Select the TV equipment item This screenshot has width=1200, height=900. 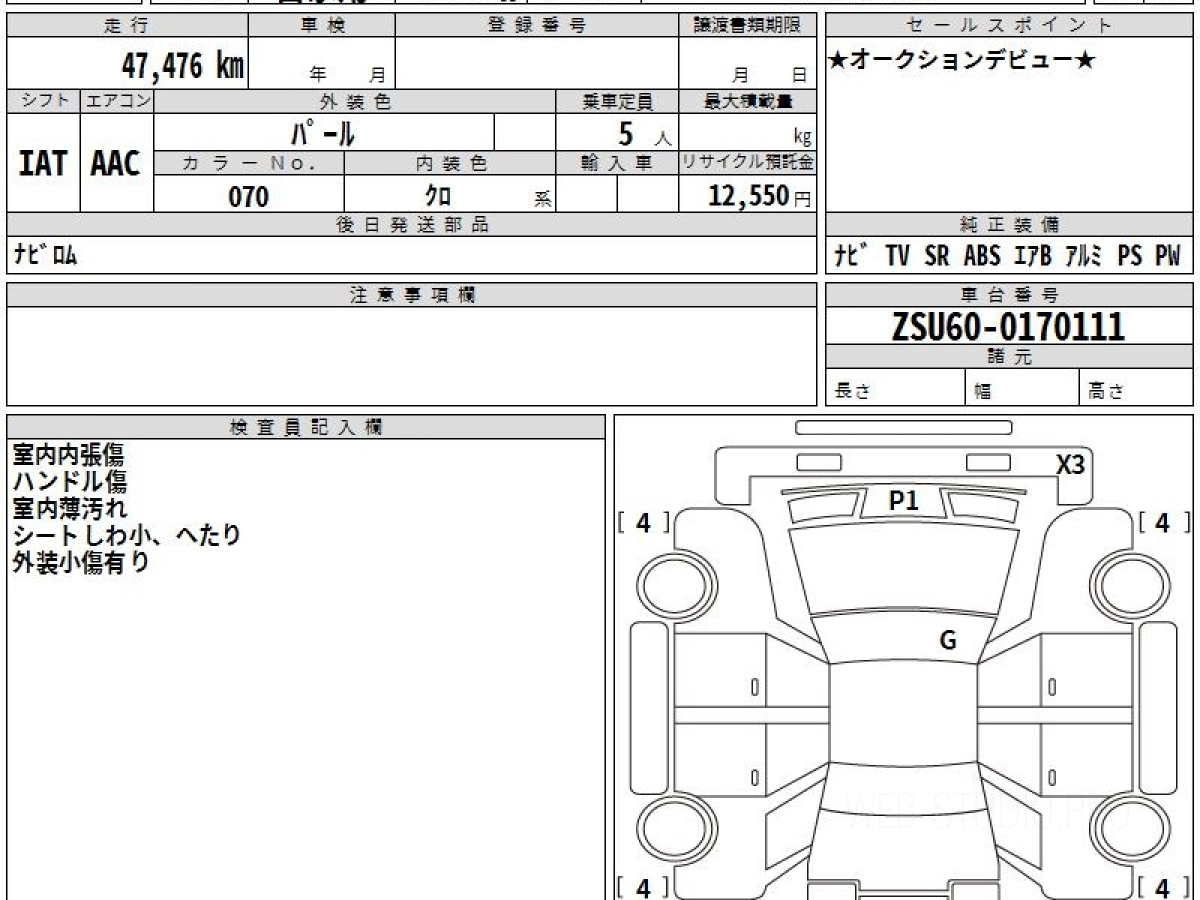click(897, 256)
